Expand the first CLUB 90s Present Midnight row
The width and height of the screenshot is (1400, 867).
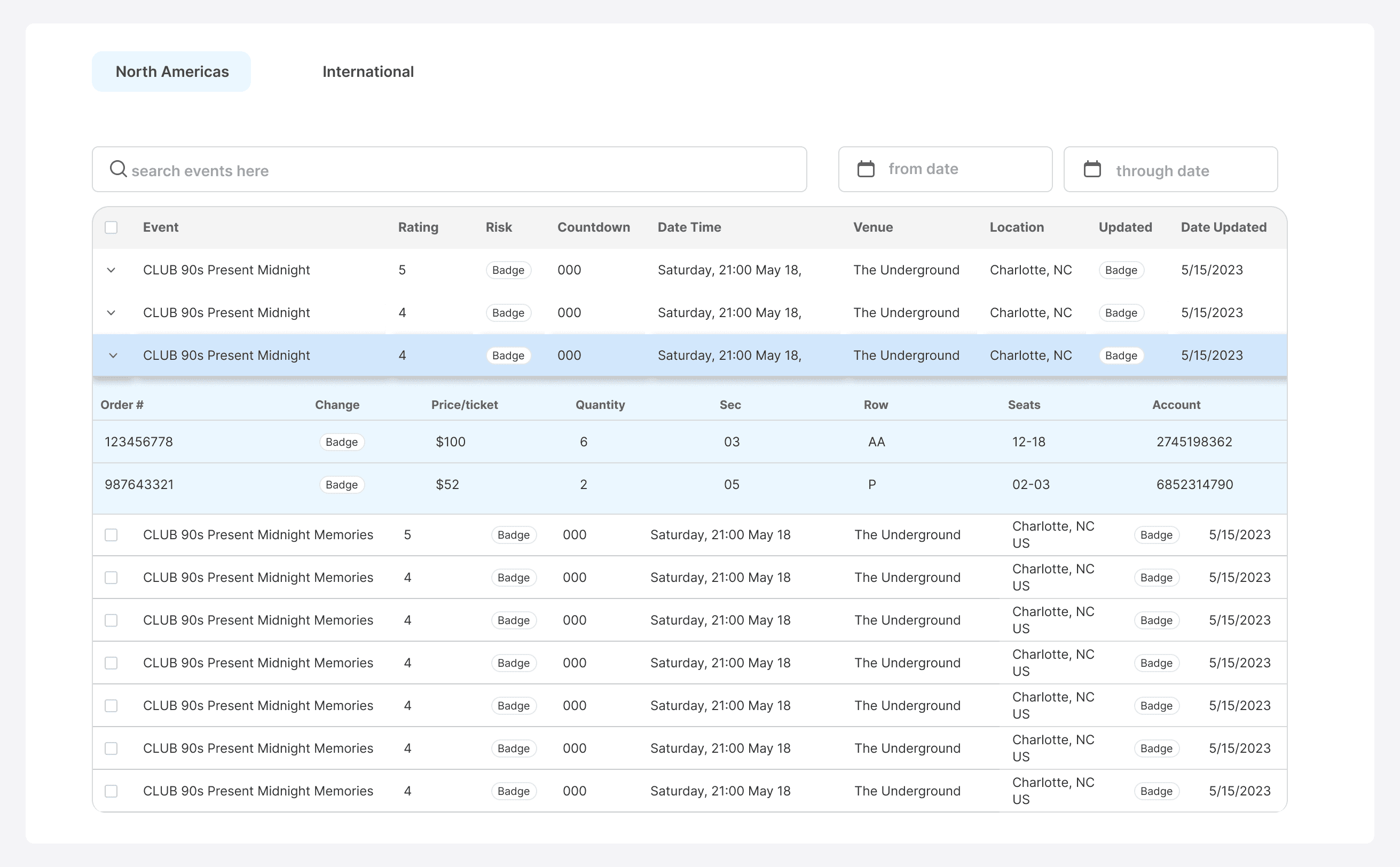coord(111,270)
